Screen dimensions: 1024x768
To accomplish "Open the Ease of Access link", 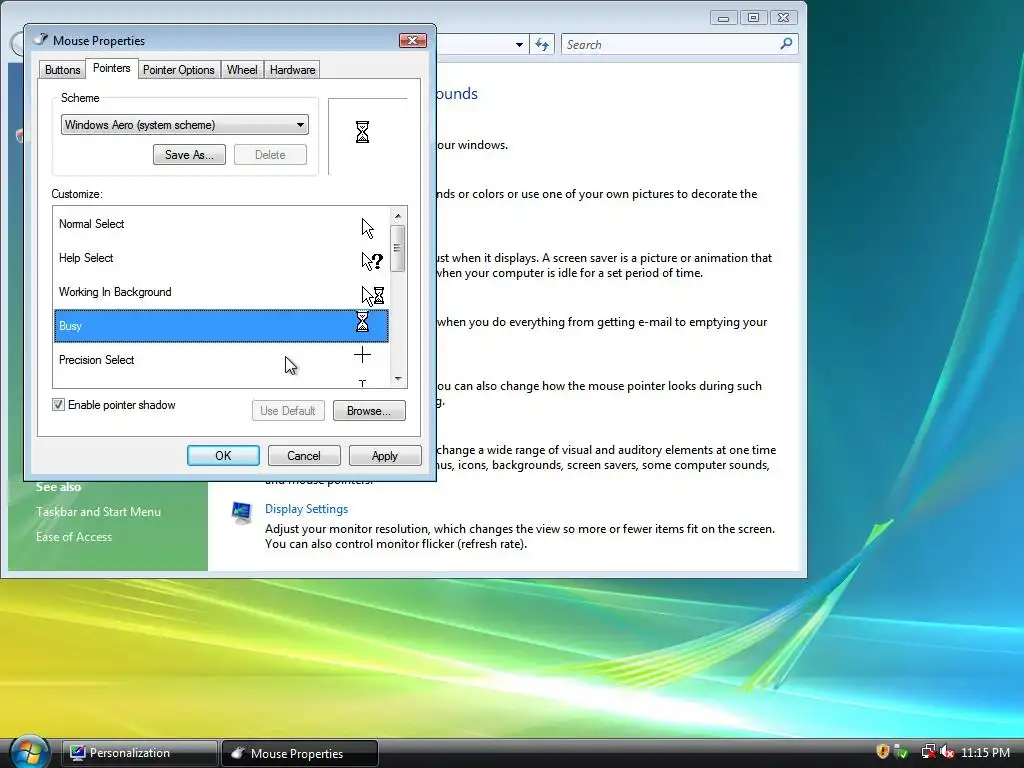I will [74, 537].
